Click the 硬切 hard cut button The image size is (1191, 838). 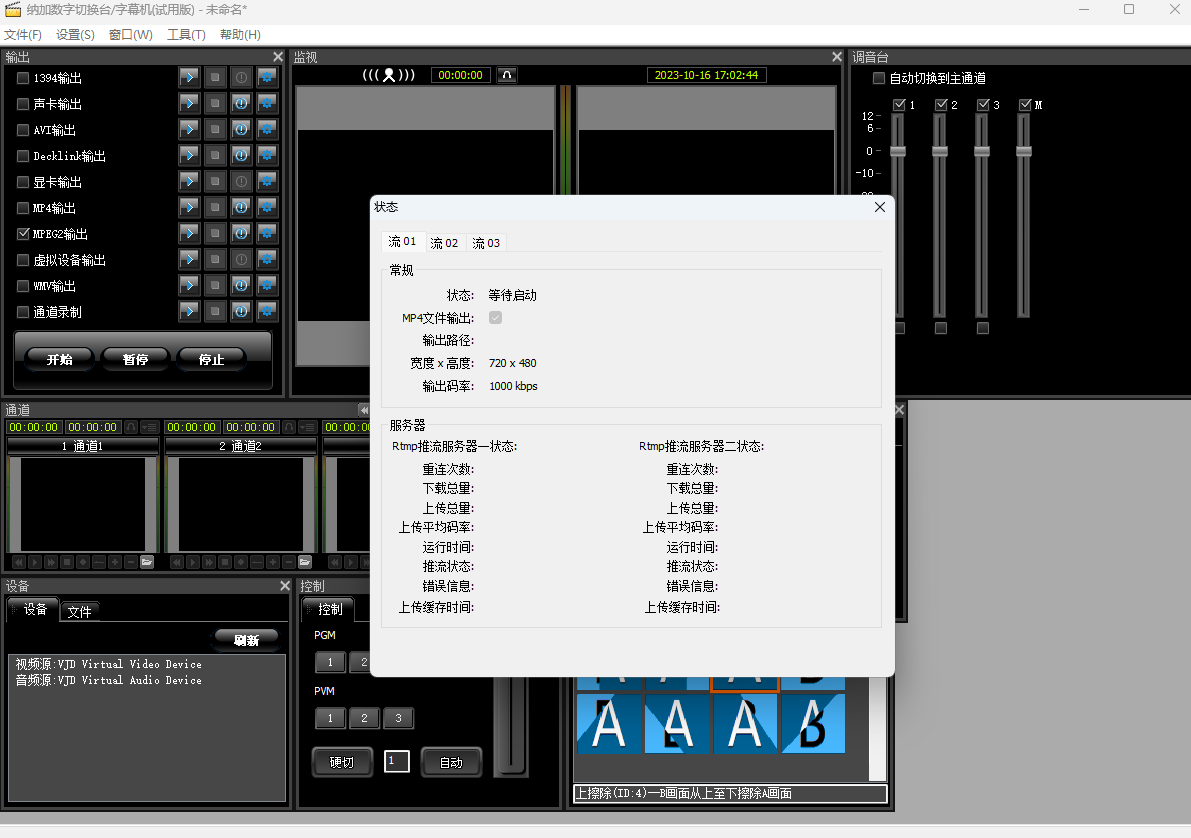tap(342, 762)
